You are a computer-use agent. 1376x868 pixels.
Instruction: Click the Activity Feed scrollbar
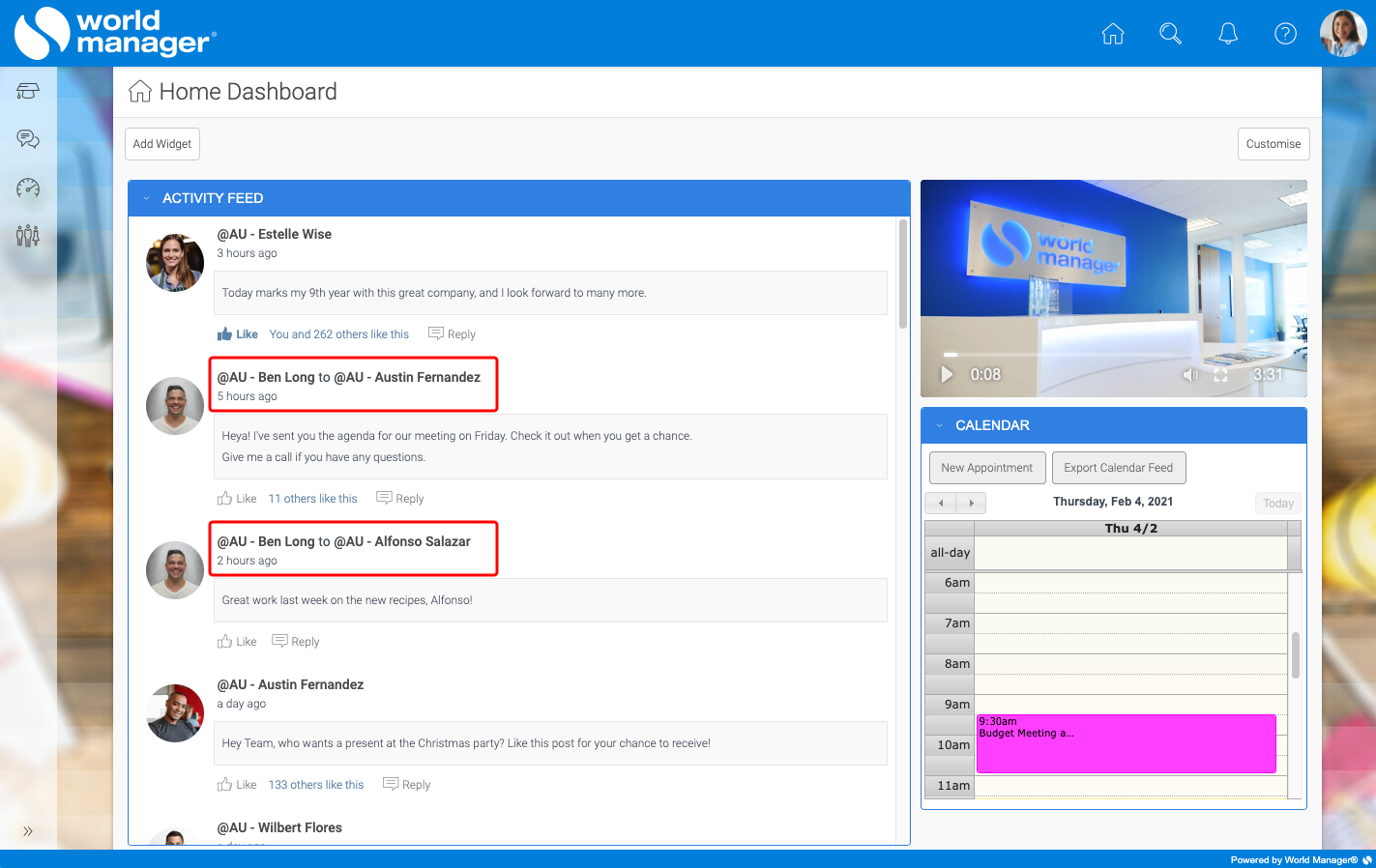[x=903, y=275]
